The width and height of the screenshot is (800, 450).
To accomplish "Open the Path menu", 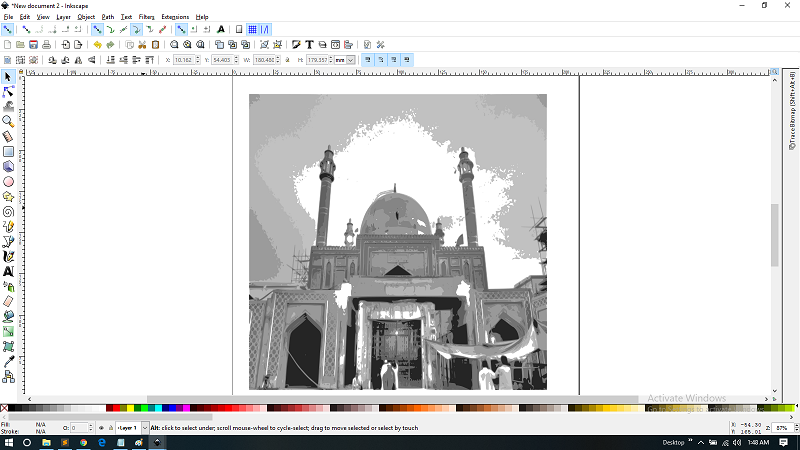I will [107, 17].
